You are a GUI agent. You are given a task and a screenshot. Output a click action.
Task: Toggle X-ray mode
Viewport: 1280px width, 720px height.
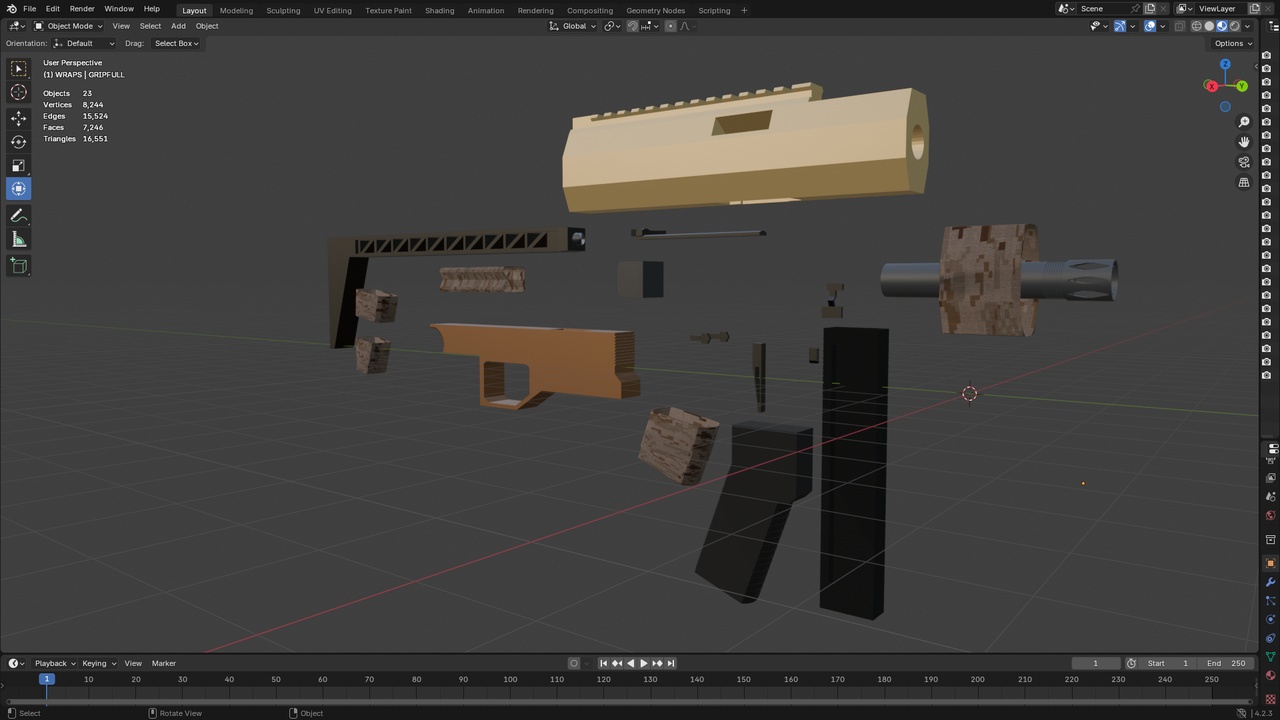point(1180,26)
